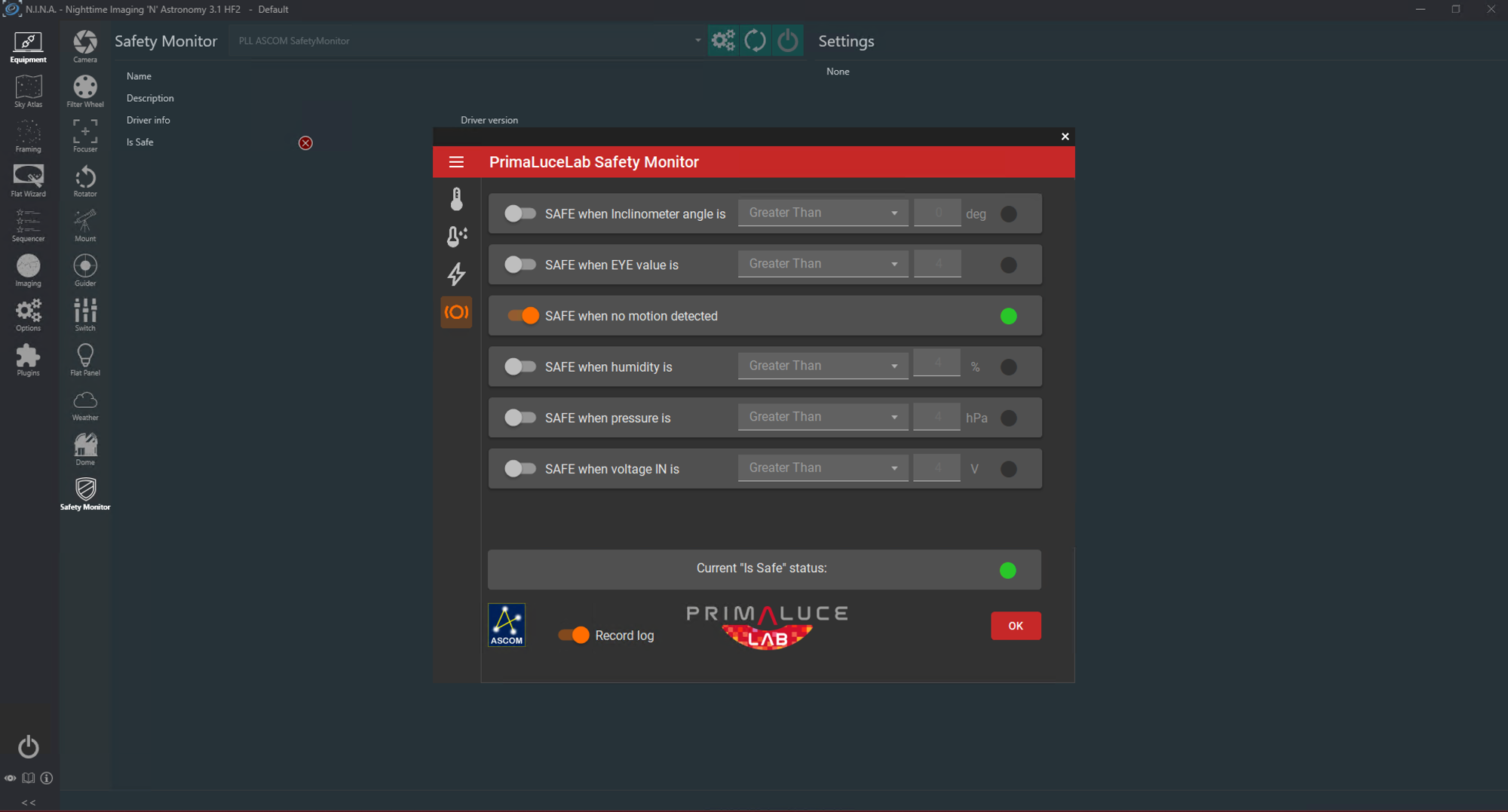This screenshot has height=812, width=1508.
Task: Click the humidity percent field
Action: point(937,363)
